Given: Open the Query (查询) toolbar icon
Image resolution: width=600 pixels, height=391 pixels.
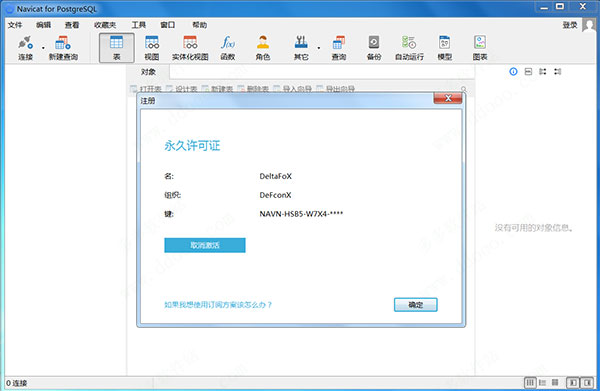Looking at the screenshot, I should tap(339, 48).
